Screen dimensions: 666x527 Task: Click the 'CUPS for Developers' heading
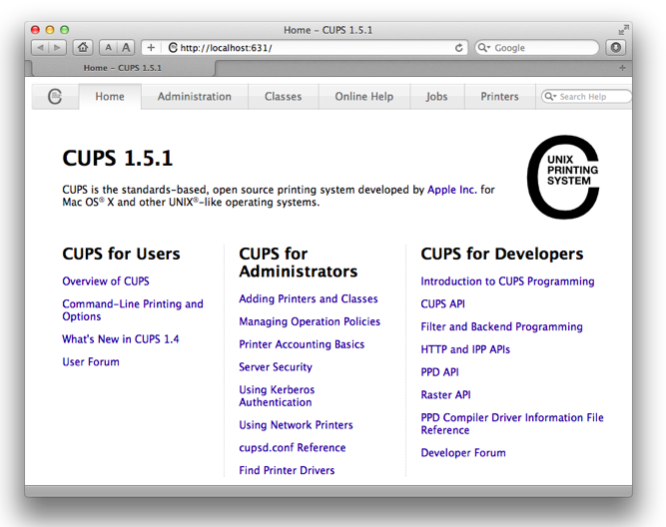(502, 254)
